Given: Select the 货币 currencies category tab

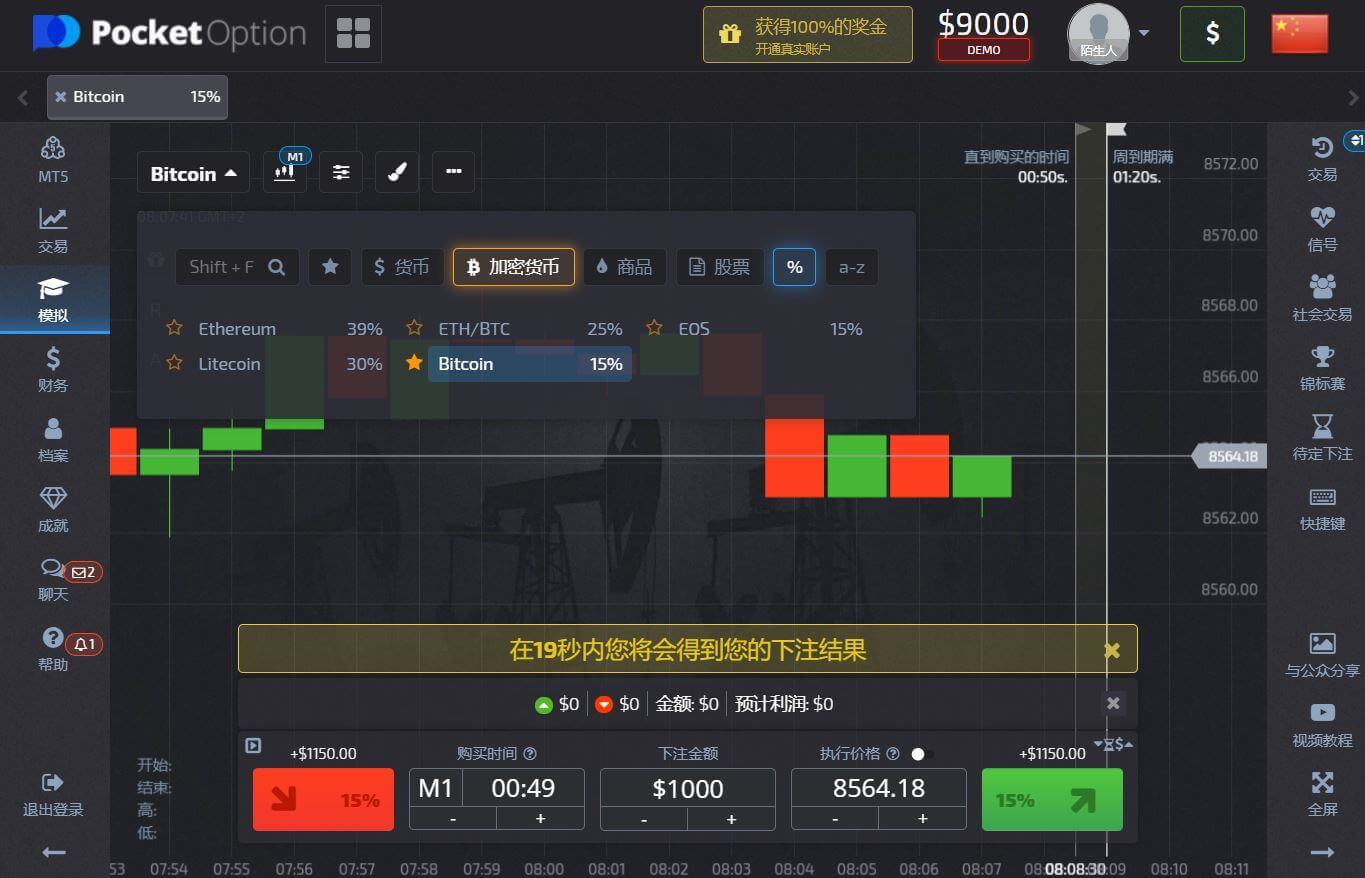Looking at the screenshot, I should point(402,267).
